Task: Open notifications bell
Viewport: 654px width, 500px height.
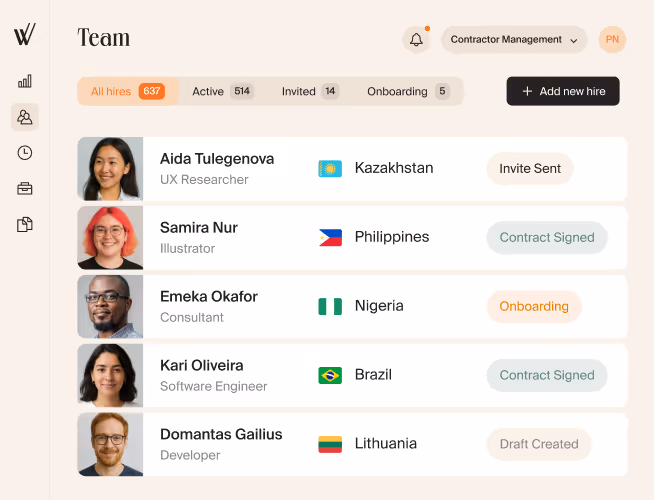Action: [x=416, y=40]
